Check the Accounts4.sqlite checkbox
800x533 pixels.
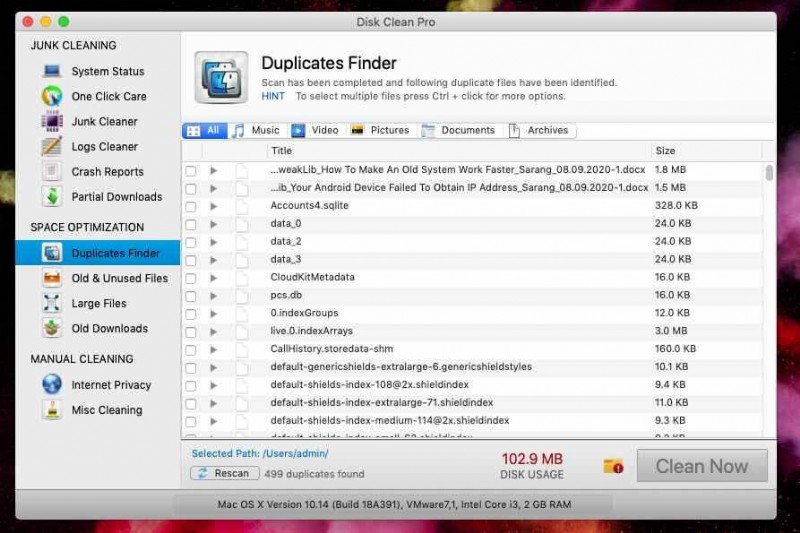pyautogui.click(x=191, y=207)
